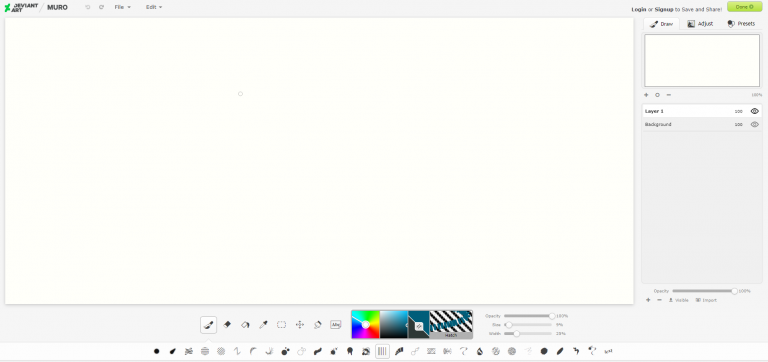The height and width of the screenshot is (362, 768).
Task: Click the Login link
Action: pyautogui.click(x=639, y=9)
